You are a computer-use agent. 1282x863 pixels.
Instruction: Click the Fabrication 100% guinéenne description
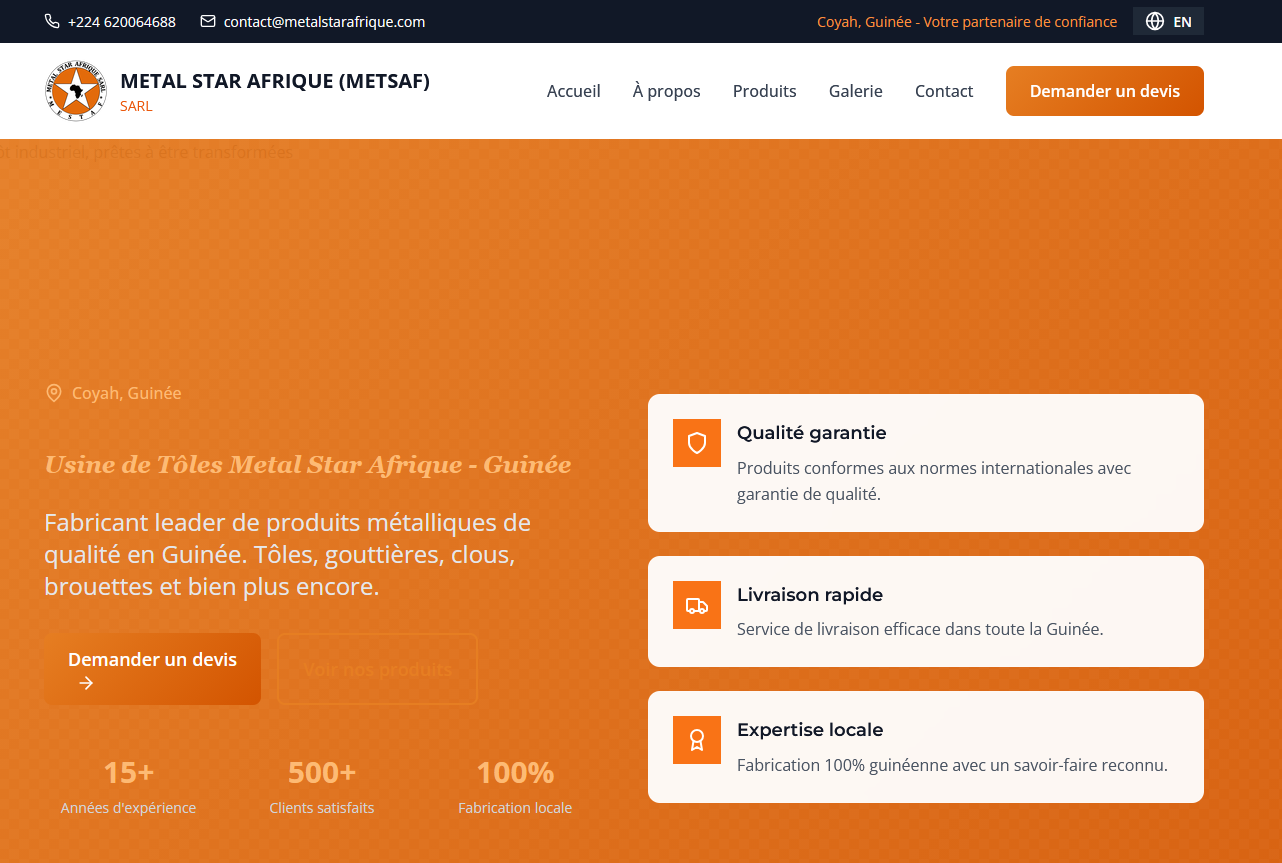[952, 765]
